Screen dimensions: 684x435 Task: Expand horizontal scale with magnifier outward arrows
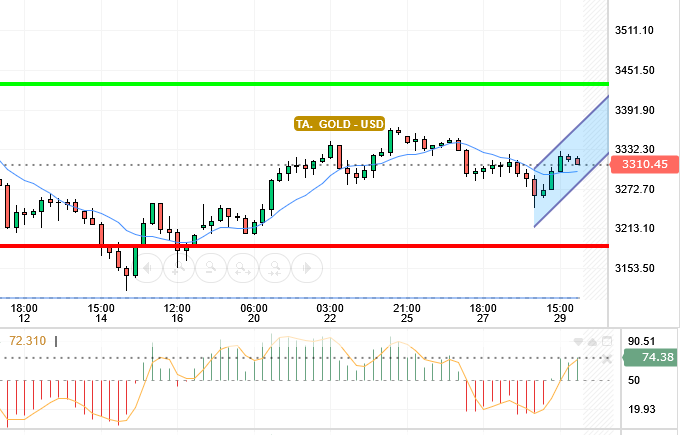point(243,267)
